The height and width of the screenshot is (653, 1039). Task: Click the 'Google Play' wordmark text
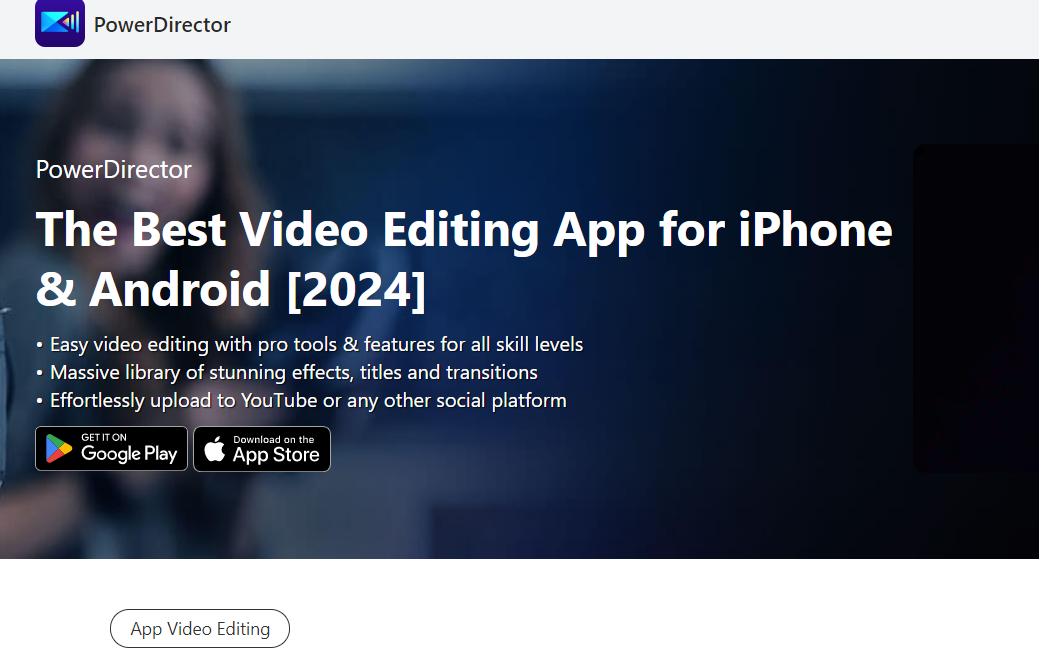coord(129,454)
